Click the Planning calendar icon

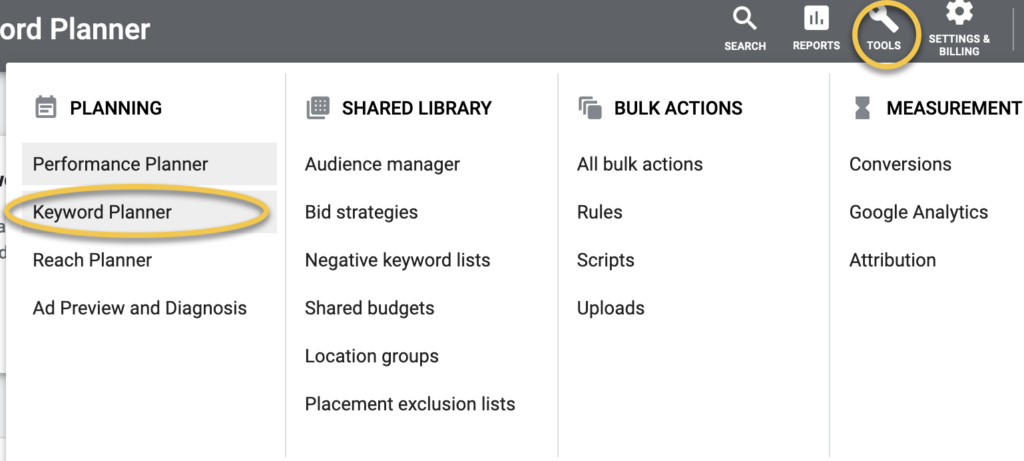(45, 108)
